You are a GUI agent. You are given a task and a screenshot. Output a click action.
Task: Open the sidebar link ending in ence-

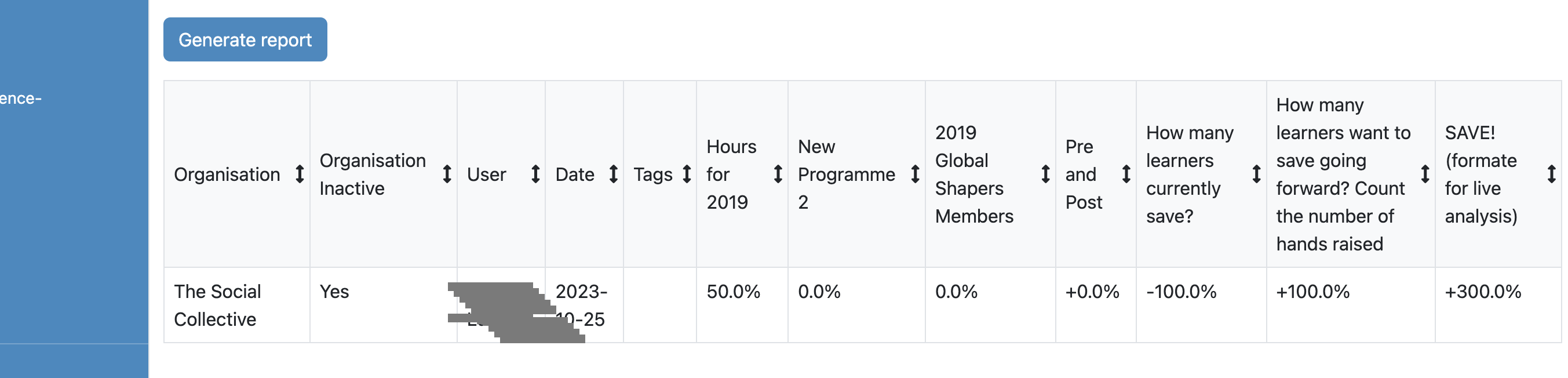(21, 98)
